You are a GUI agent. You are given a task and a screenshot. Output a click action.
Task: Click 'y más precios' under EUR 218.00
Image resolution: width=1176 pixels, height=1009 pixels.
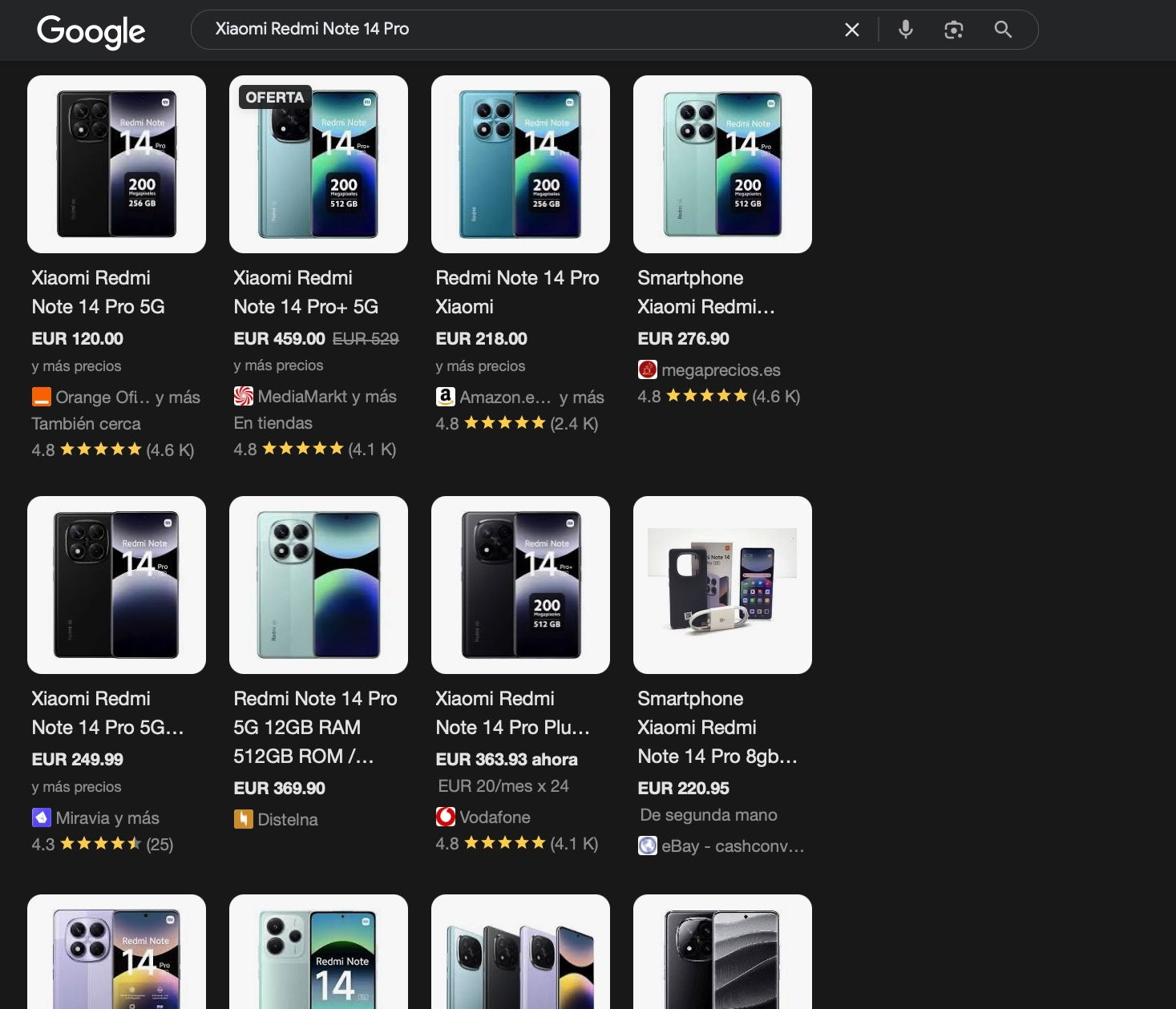coord(480,366)
